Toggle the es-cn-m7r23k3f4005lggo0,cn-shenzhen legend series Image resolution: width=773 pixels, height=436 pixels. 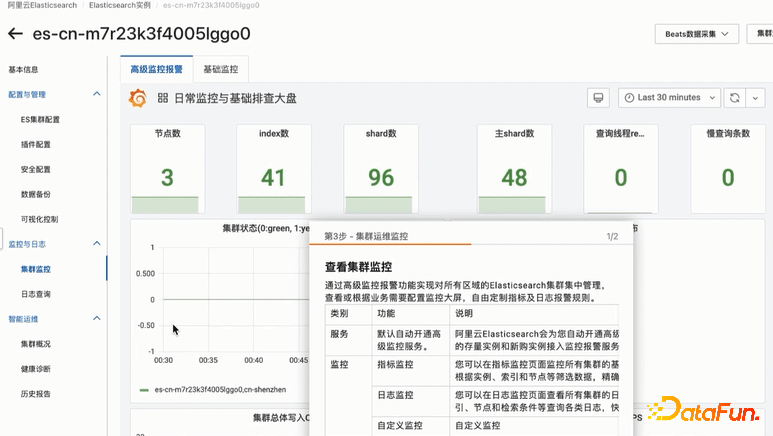tap(220, 390)
